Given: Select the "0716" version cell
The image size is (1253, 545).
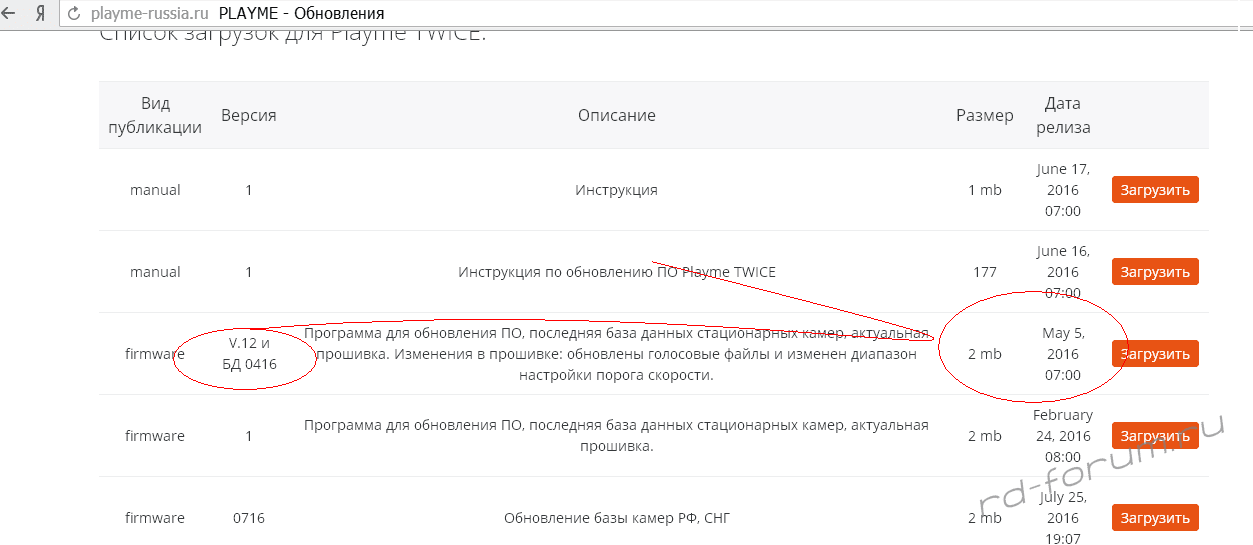Looking at the screenshot, I should [249, 518].
